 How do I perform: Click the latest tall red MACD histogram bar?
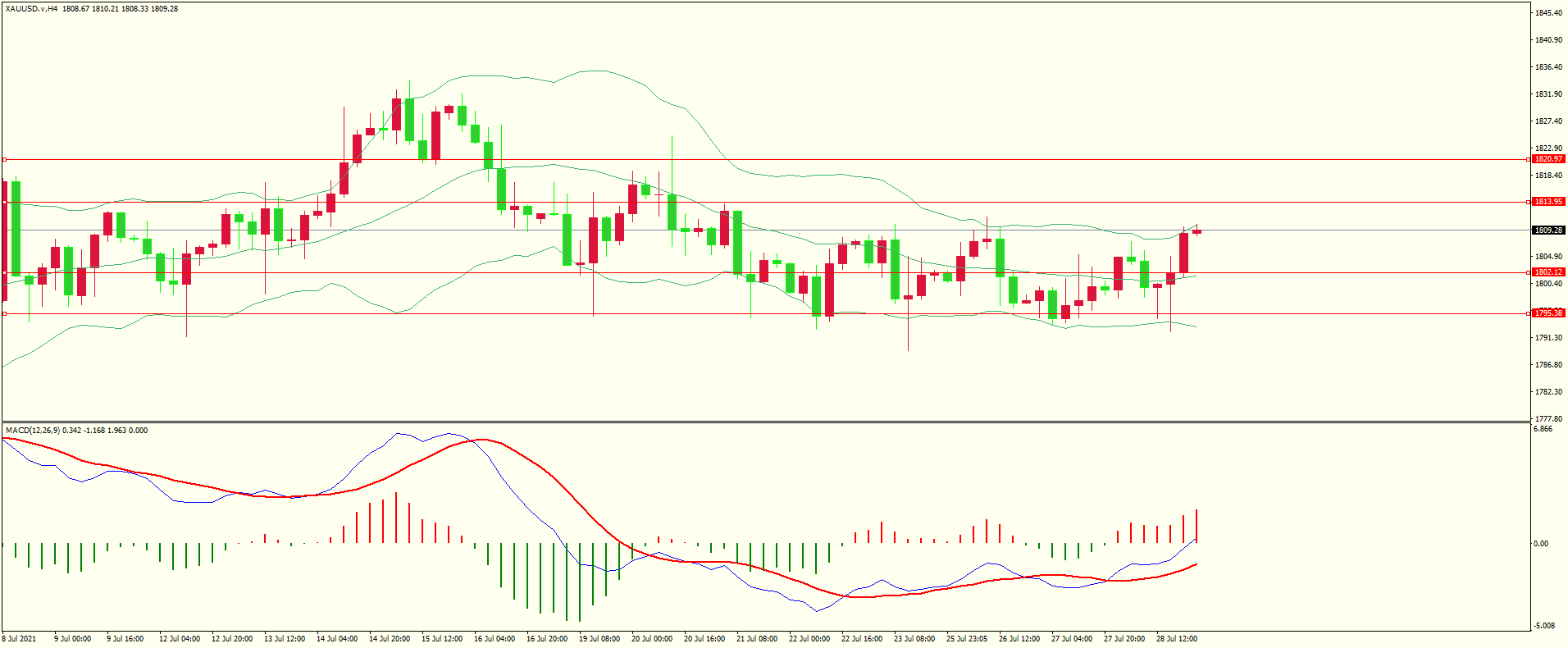1197,526
